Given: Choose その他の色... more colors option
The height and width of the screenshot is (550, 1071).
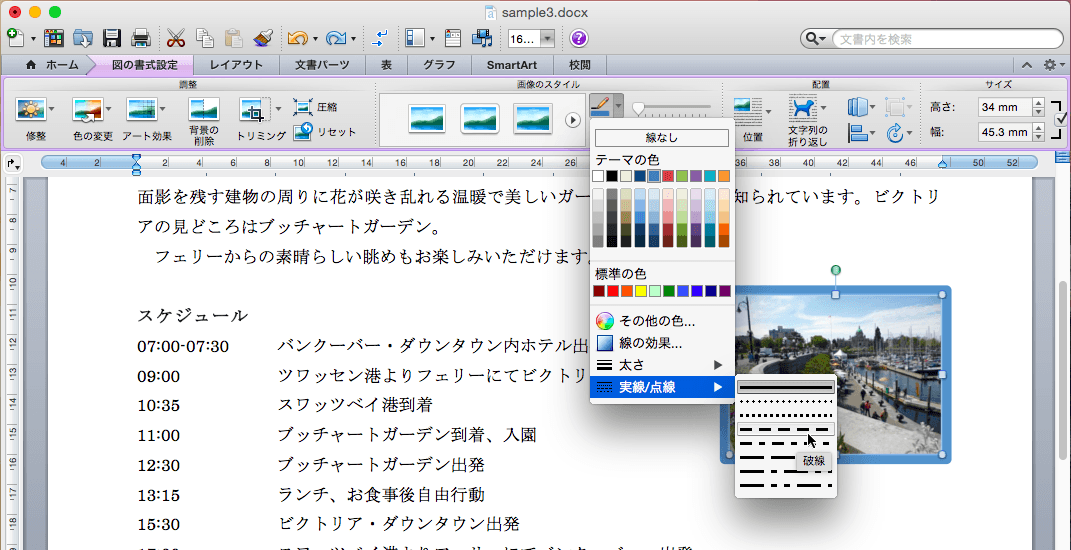Looking at the screenshot, I should click(656, 321).
